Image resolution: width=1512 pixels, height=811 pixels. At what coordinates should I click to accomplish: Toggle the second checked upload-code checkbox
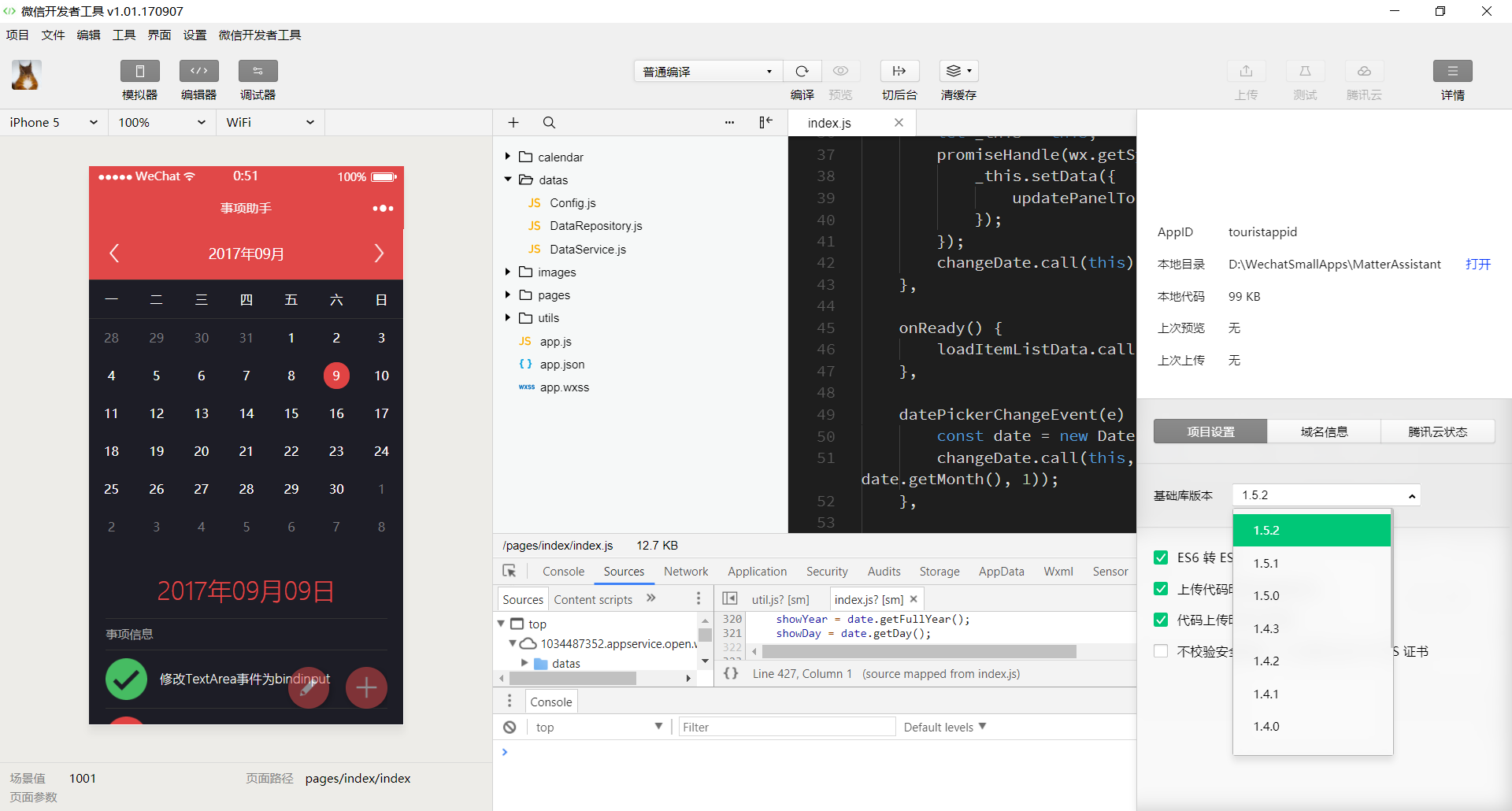click(1161, 589)
